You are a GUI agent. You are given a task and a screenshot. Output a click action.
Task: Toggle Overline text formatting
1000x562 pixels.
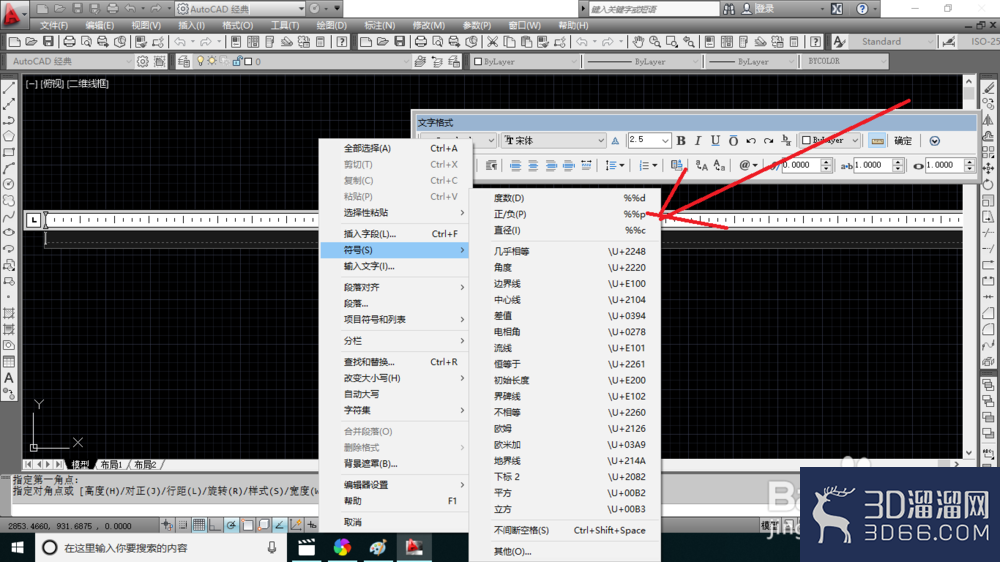pyautogui.click(x=733, y=141)
